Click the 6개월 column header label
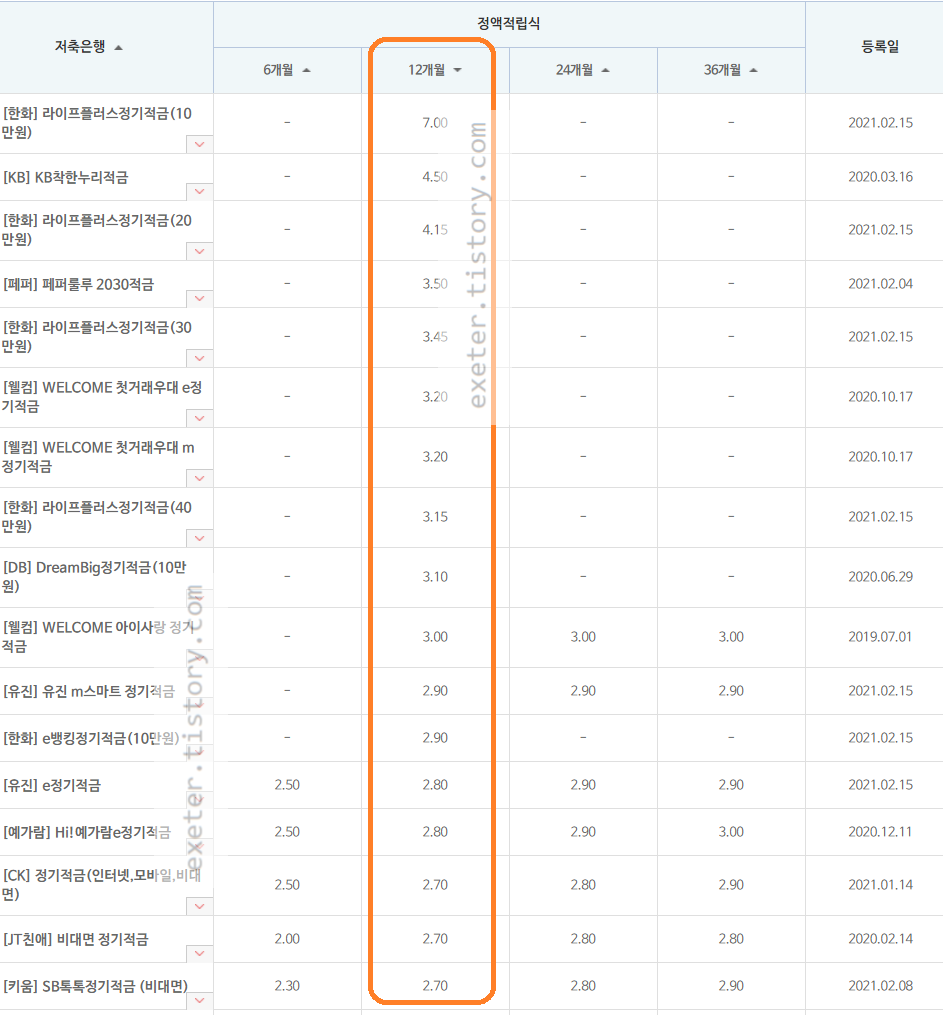 278,70
